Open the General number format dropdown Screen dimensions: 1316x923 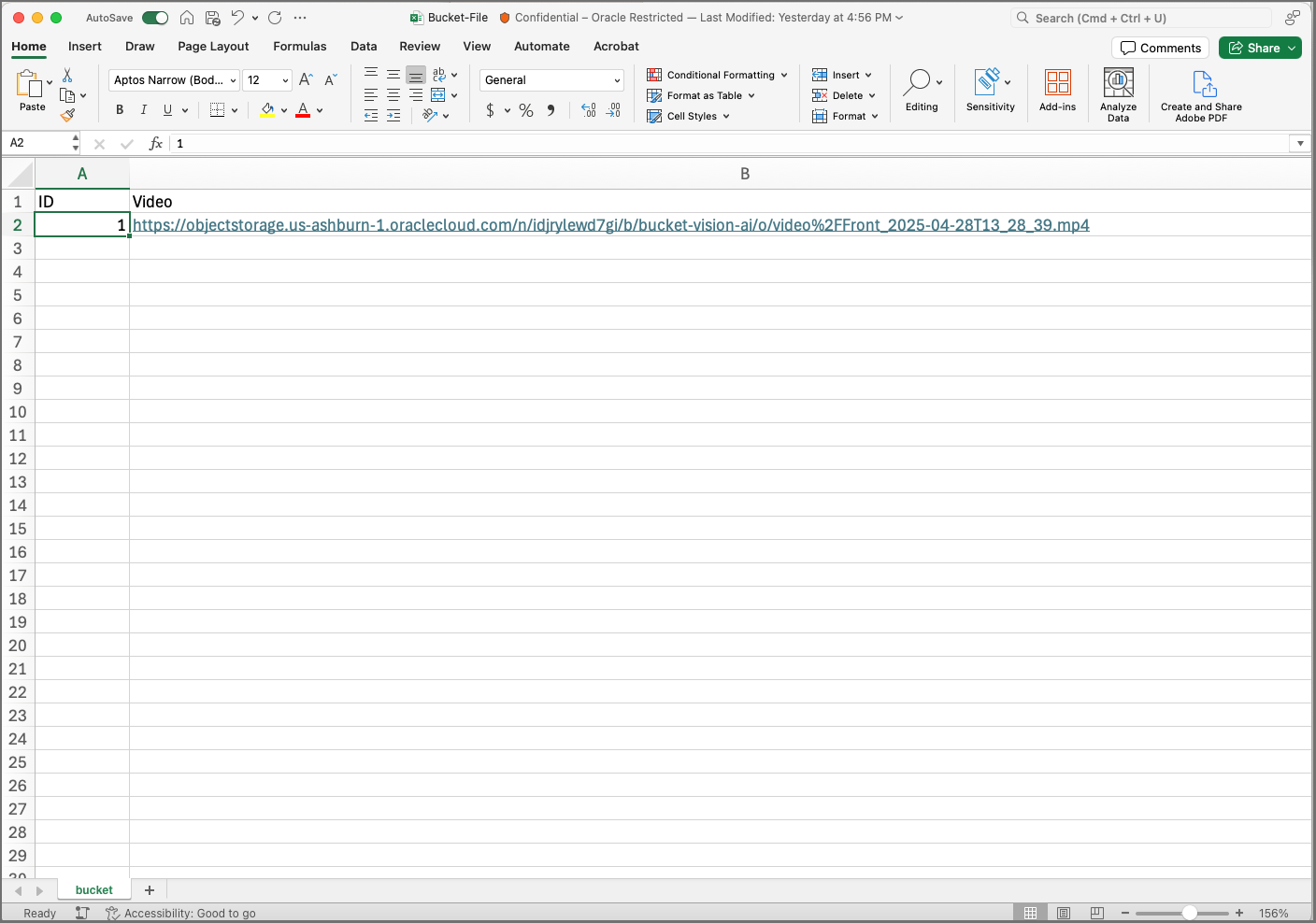[x=551, y=79]
